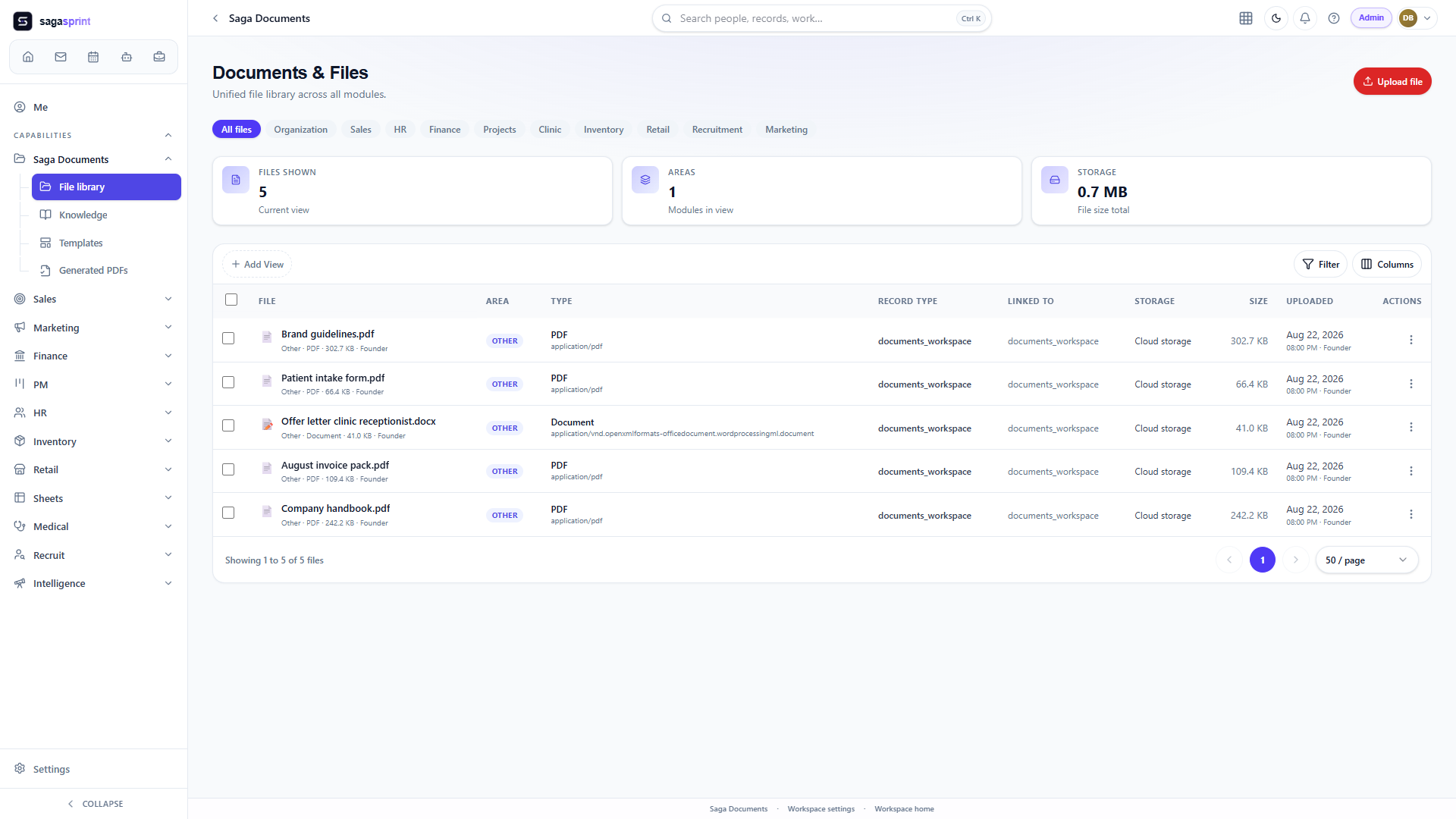1456x819 pixels.
Task: Open Templates under Saga Documents
Action: [106, 243]
